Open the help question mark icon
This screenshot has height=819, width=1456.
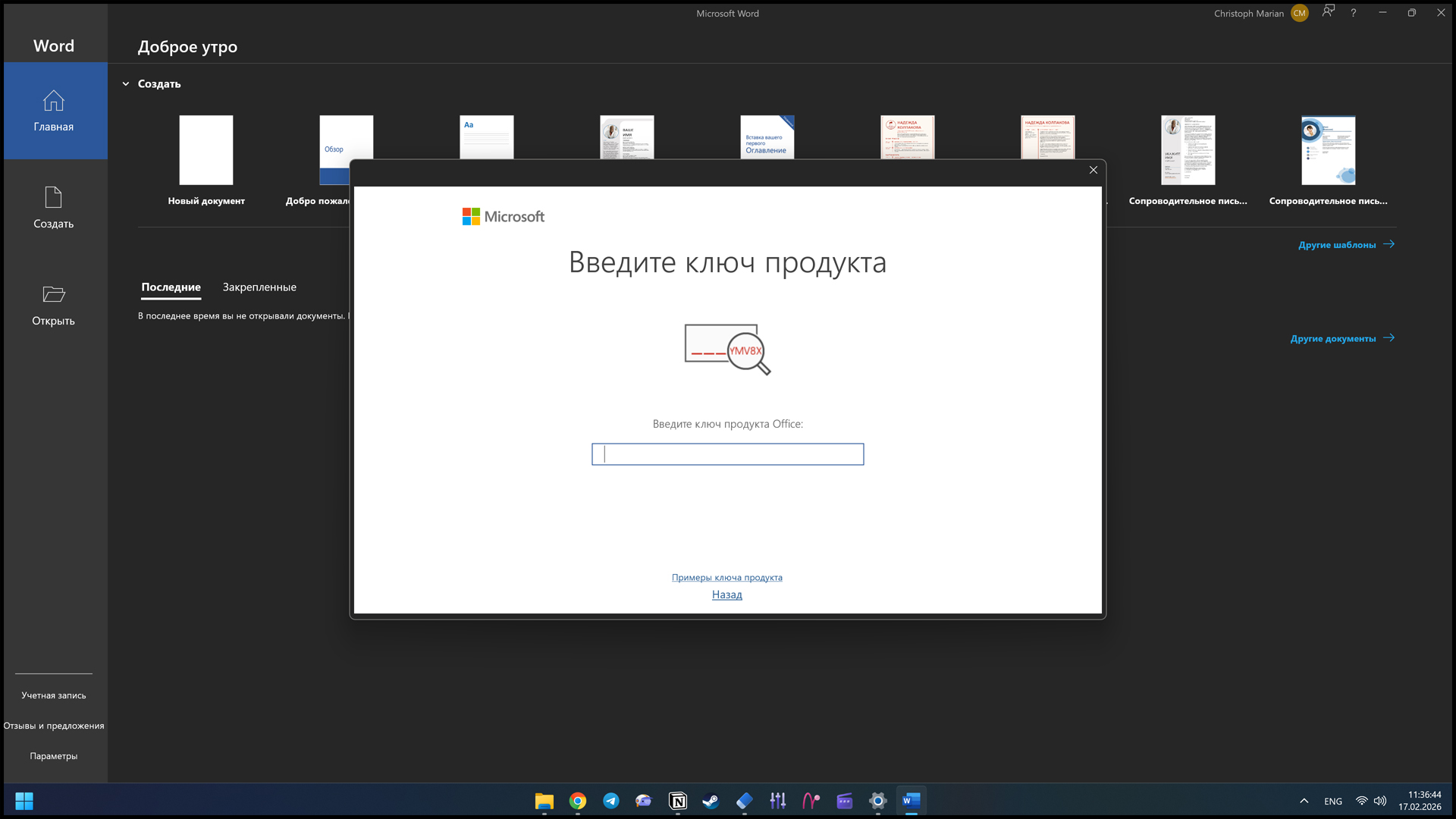[1353, 14]
